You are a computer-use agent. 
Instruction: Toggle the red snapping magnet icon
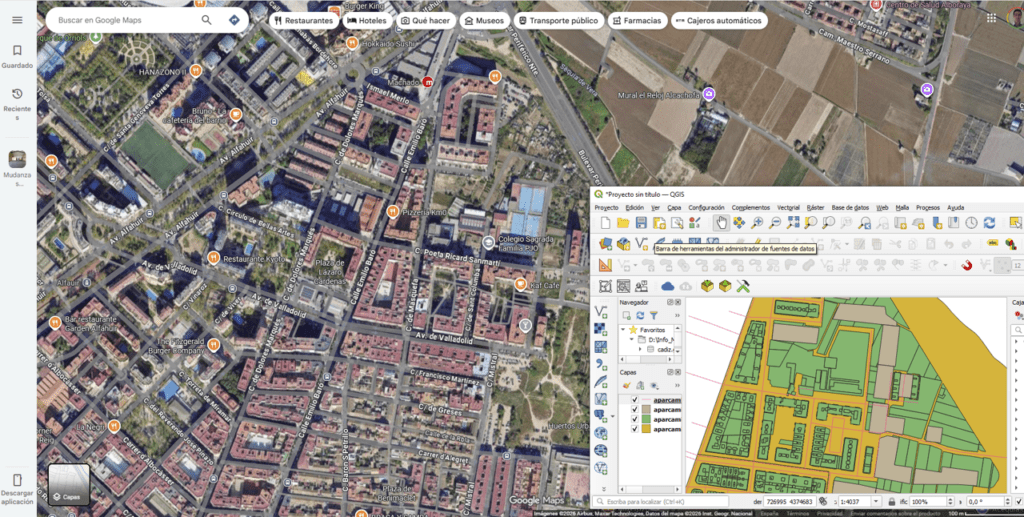[x=967, y=266]
